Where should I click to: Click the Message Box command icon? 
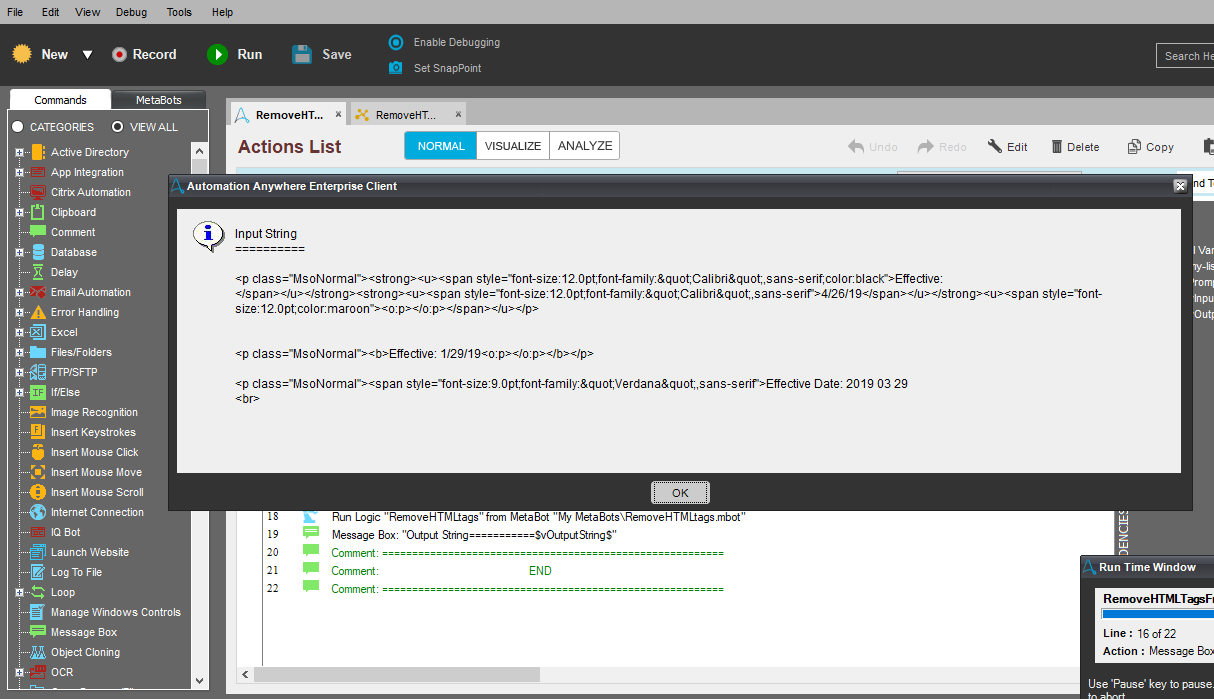[x=38, y=632]
